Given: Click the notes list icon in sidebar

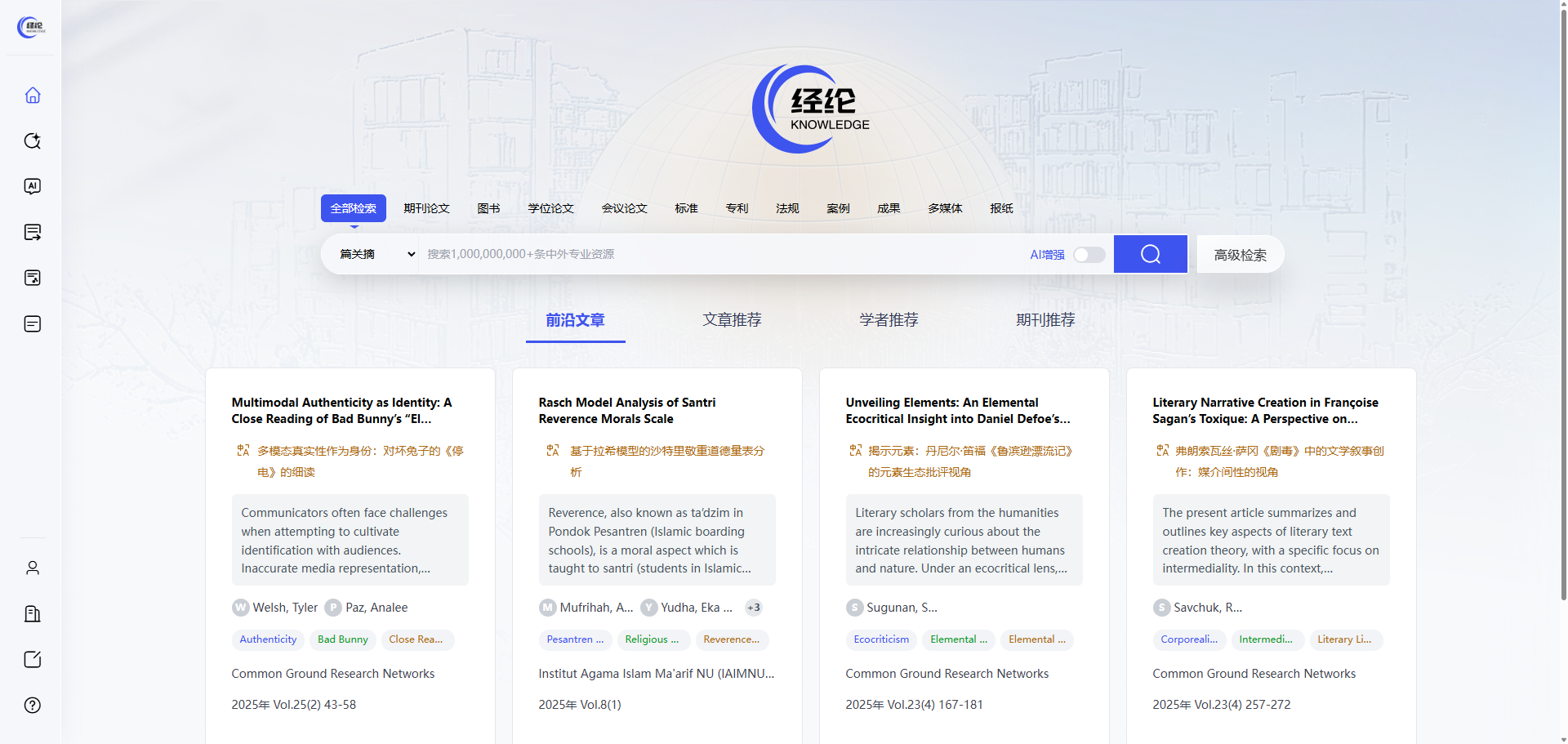Looking at the screenshot, I should [32, 323].
